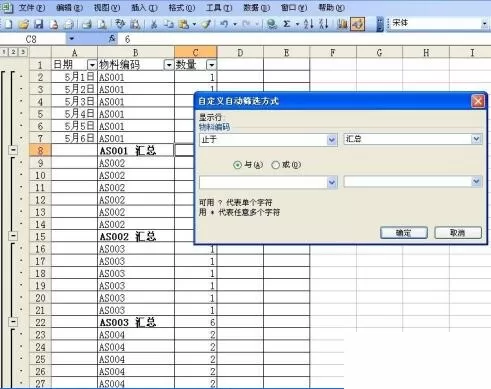Click the 取消 button in dialog
This screenshot has width=491, height=389.
(x=458, y=233)
